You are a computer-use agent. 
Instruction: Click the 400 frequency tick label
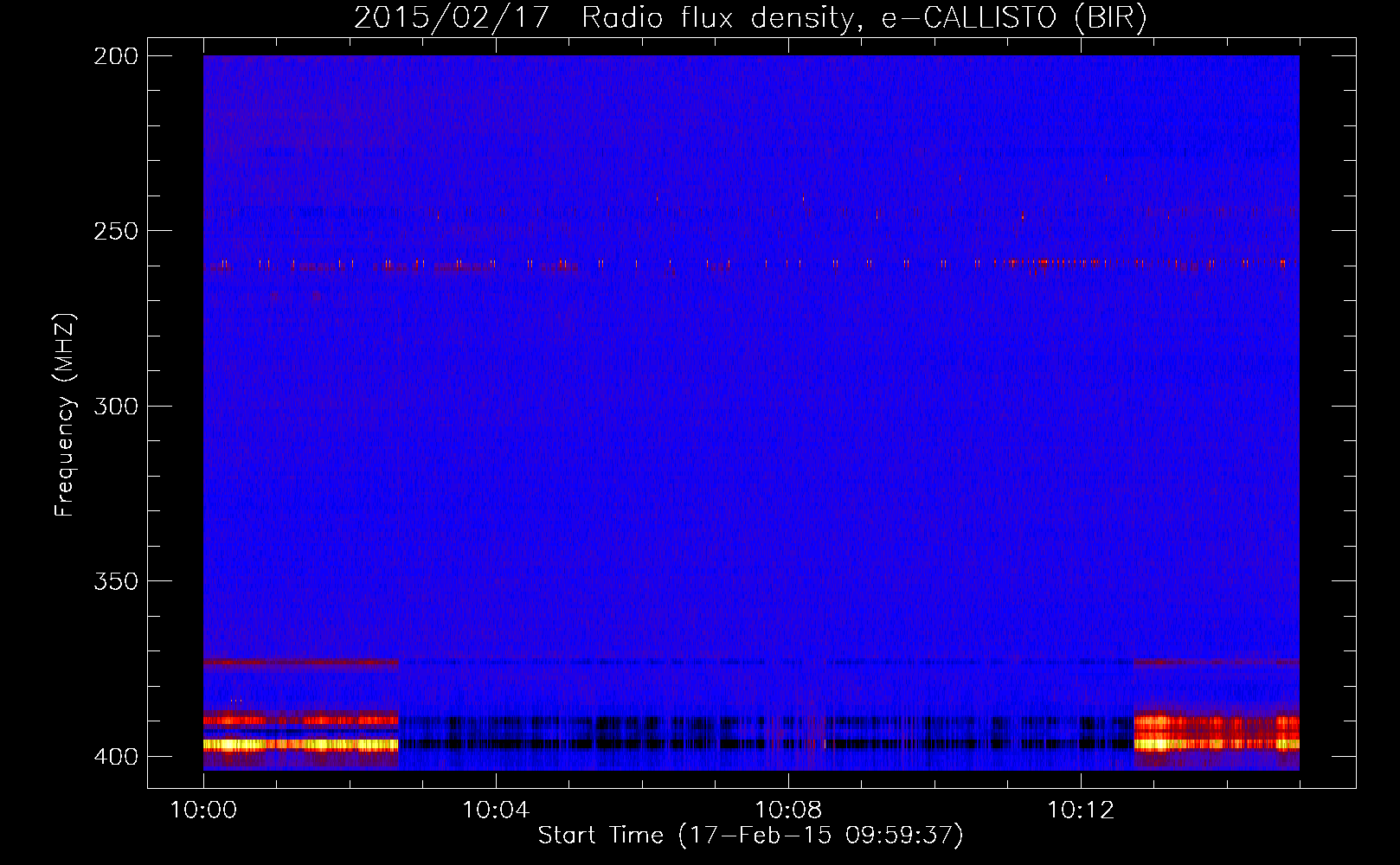[x=116, y=757]
